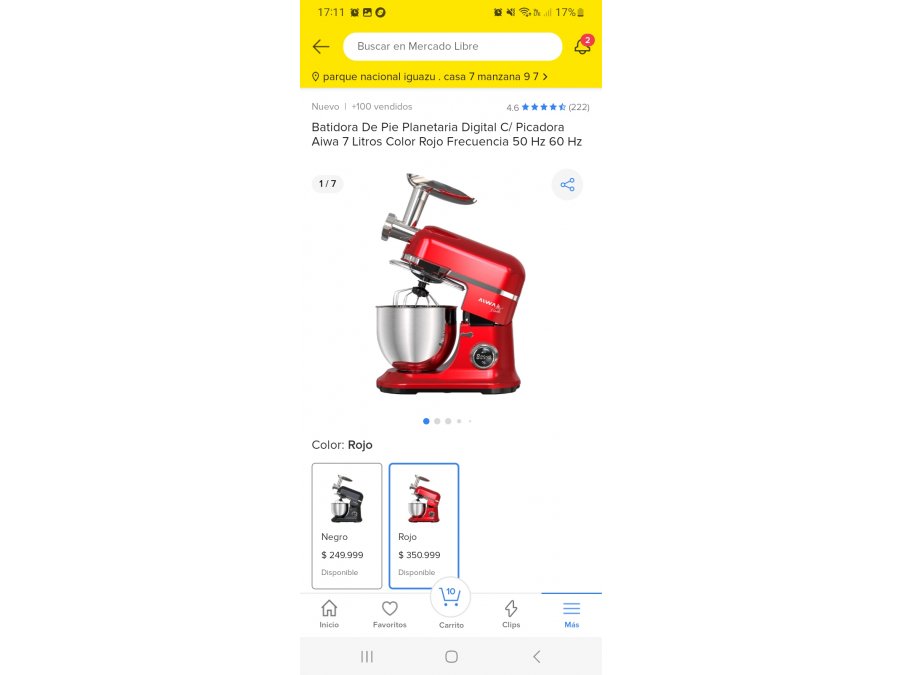The image size is (900, 675).
Task: Open notifications bell with badge
Action: [x=584, y=45]
